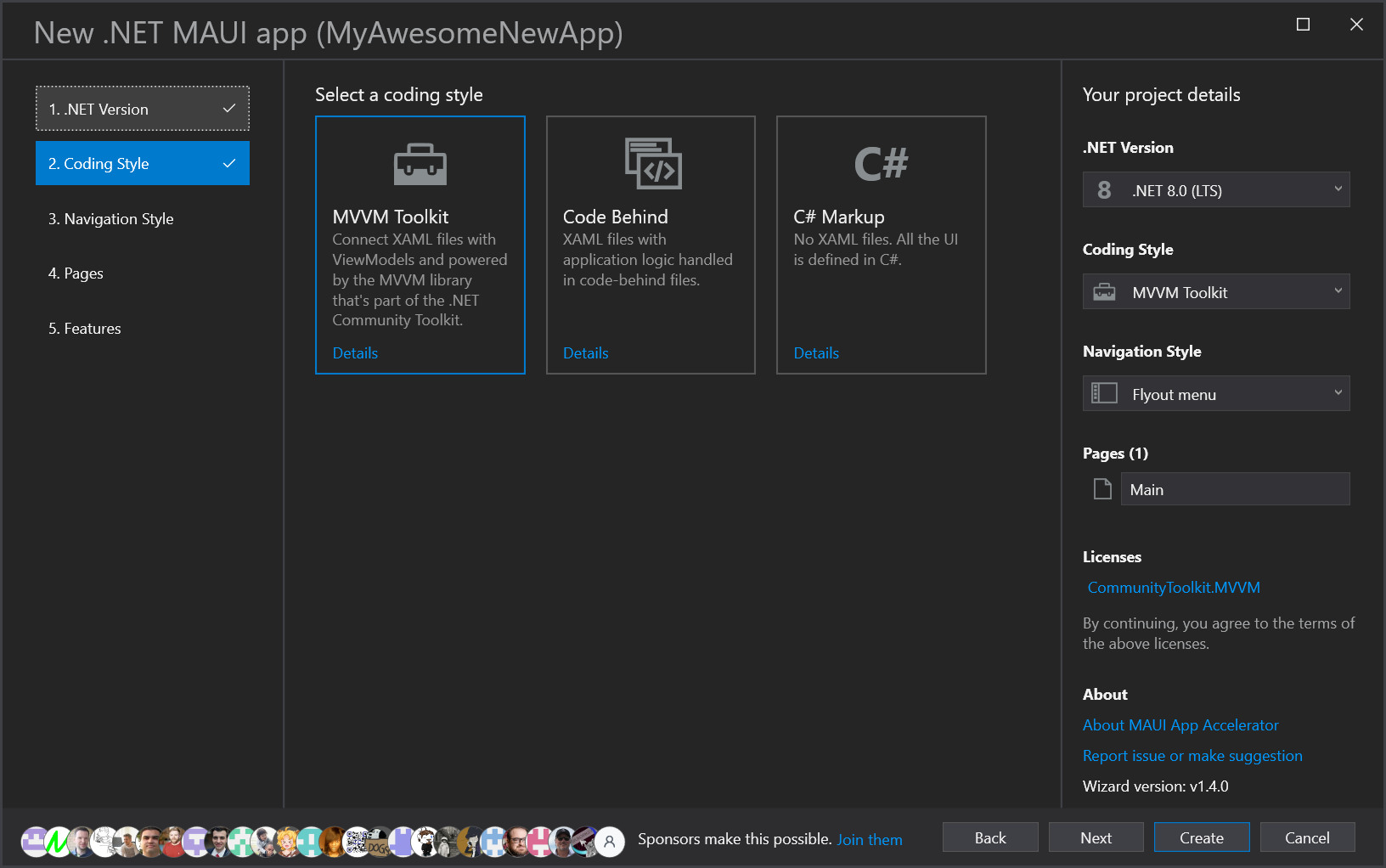Click the page icon beside Main

click(x=1102, y=489)
